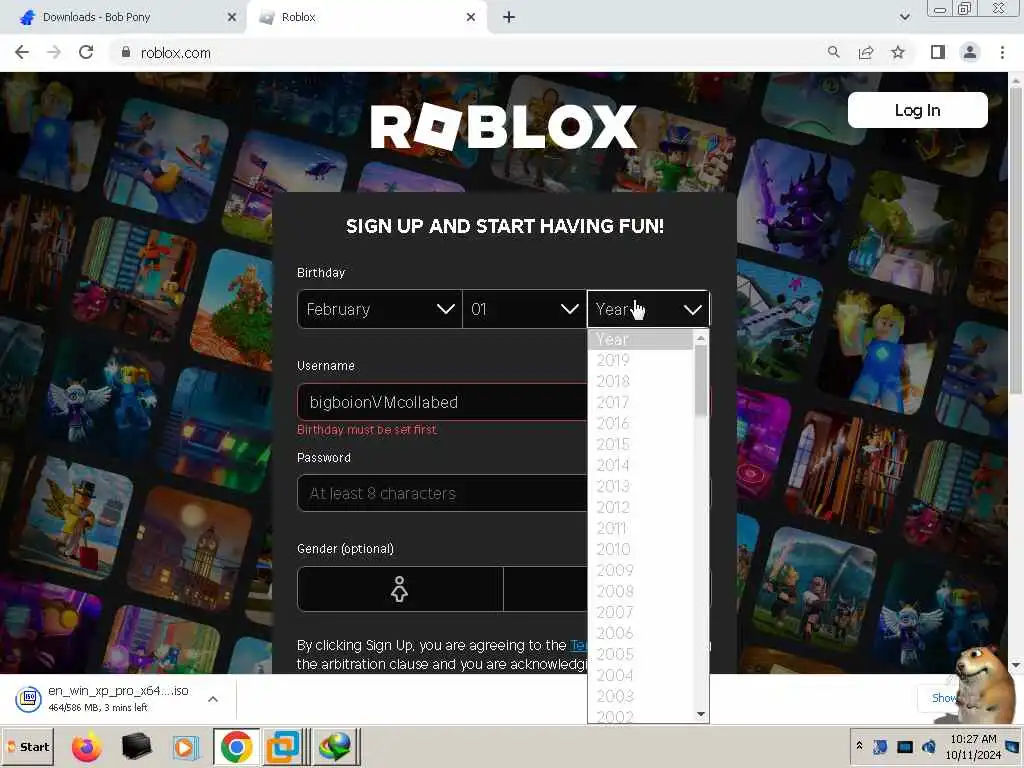The image size is (1024, 768).
Task: Select the female gender icon button
Action: [400, 589]
